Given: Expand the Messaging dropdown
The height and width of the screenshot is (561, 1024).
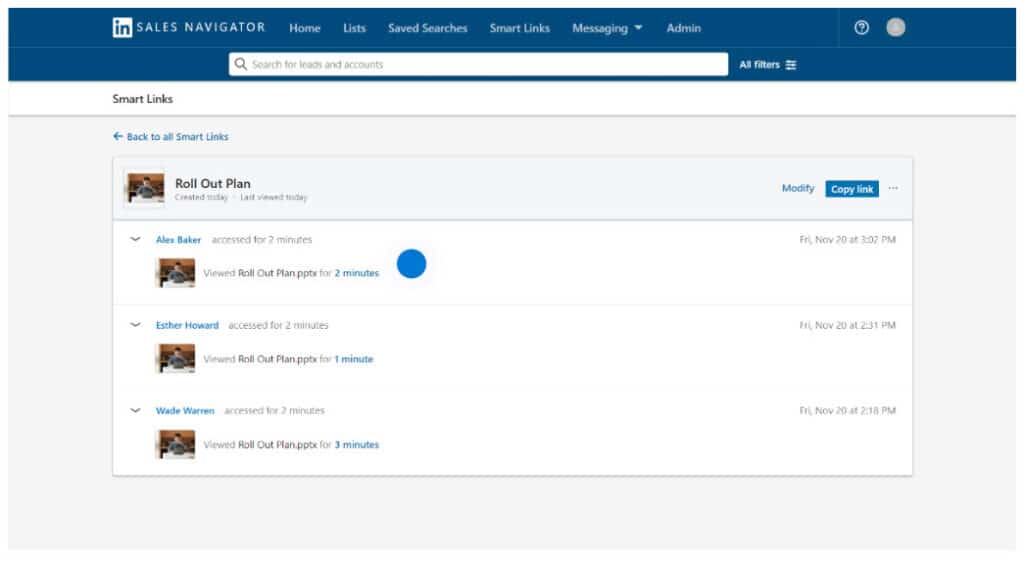Looking at the screenshot, I should [607, 28].
